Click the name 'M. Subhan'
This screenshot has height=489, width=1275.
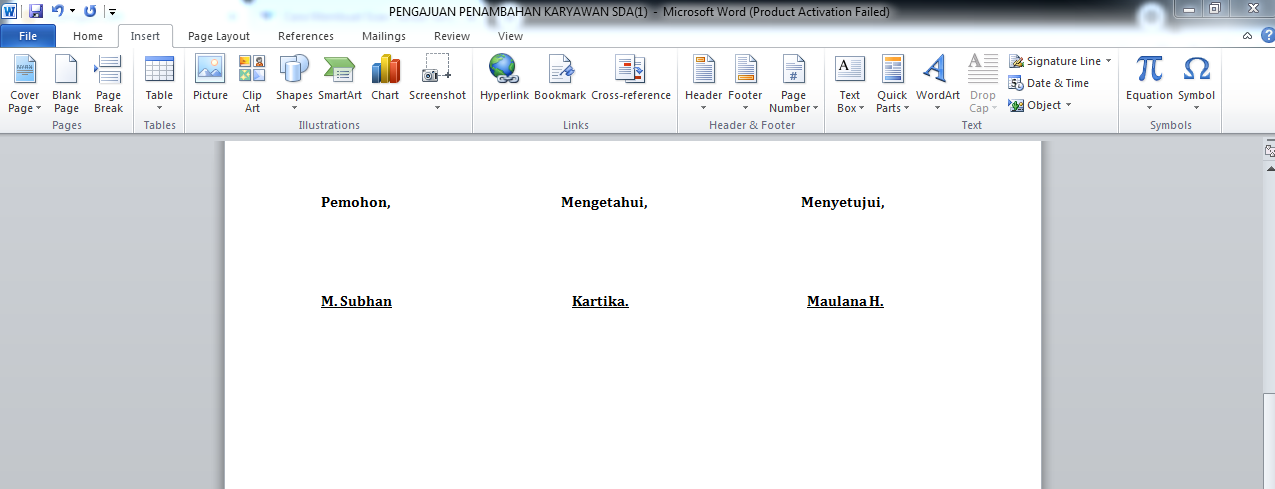pyautogui.click(x=356, y=301)
